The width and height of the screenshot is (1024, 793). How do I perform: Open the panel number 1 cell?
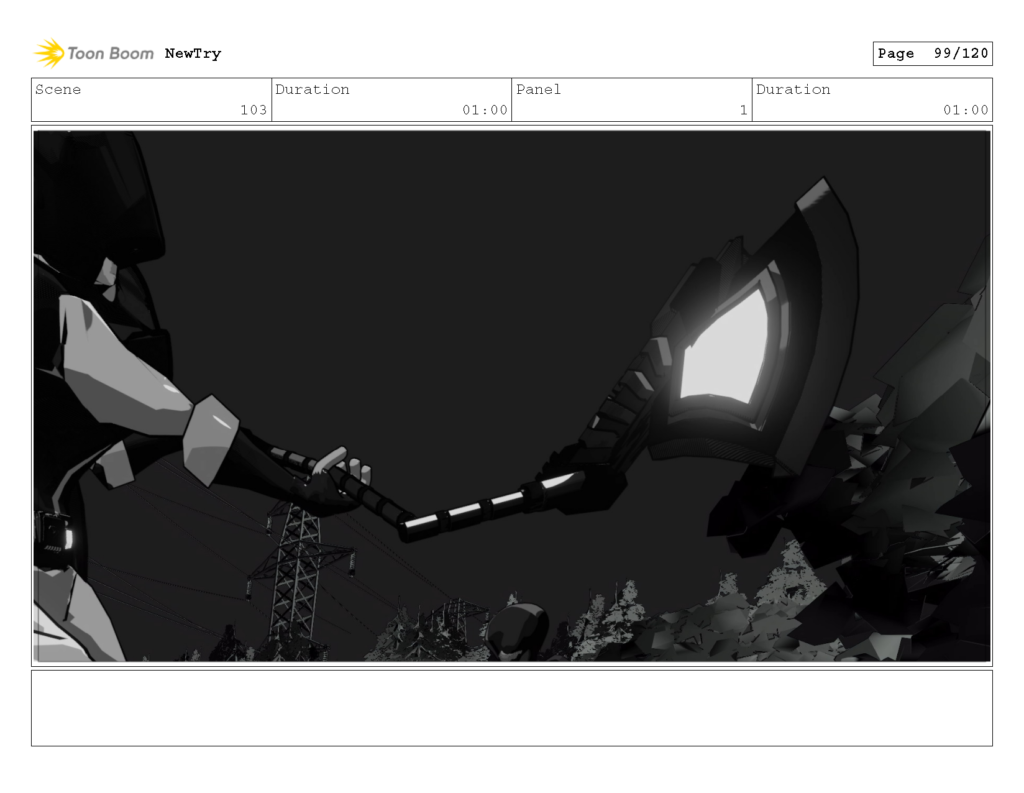[740, 110]
